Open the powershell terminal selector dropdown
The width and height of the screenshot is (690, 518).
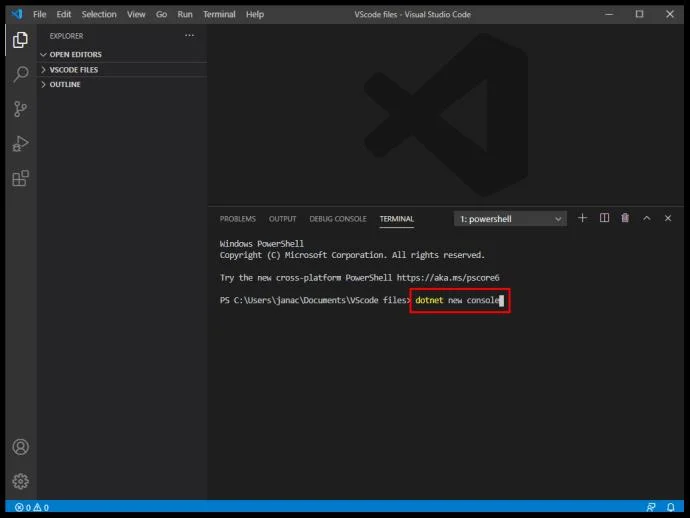click(510, 219)
